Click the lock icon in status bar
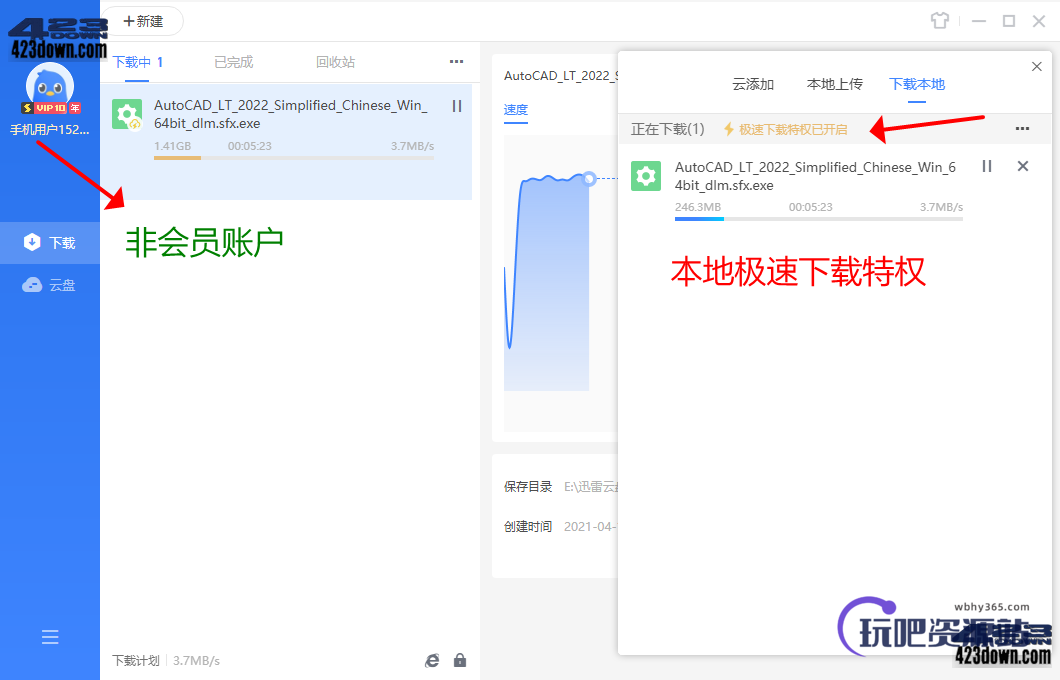Viewport: 1060px width, 680px height. click(x=460, y=660)
